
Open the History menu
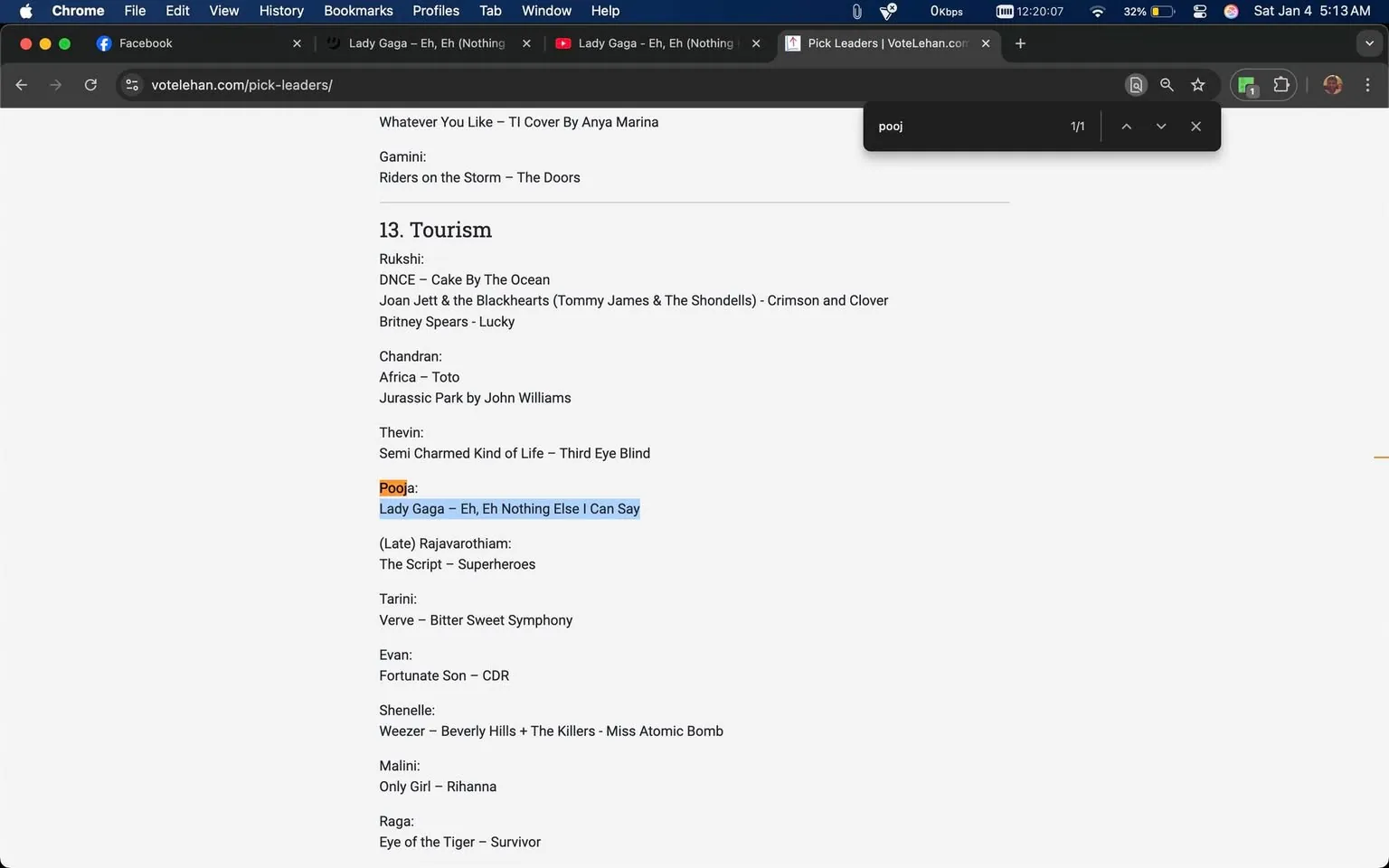coord(280,11)
